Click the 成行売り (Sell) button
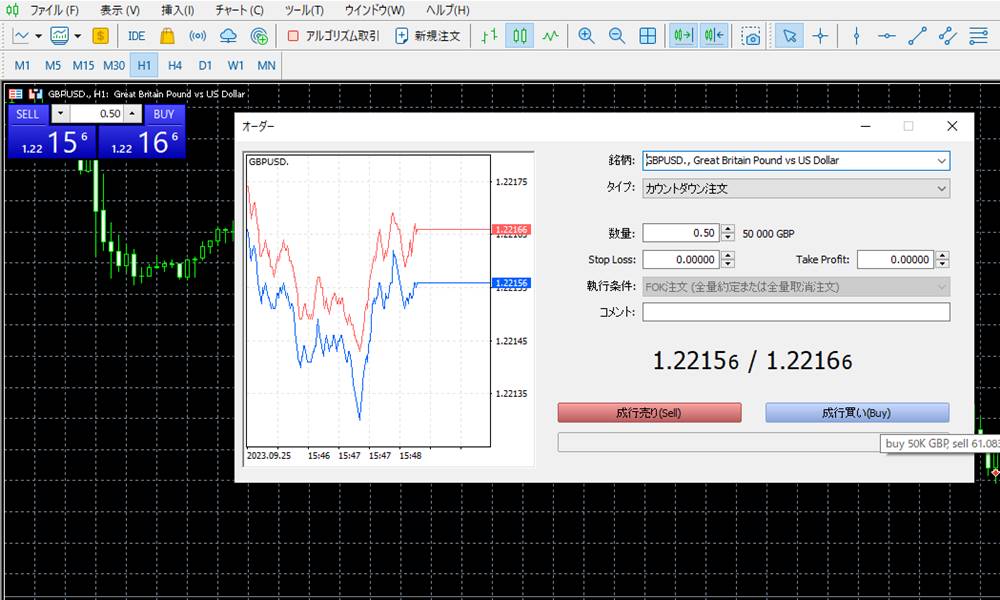This screenshot has height=600, width=1000. coord(649,413)
